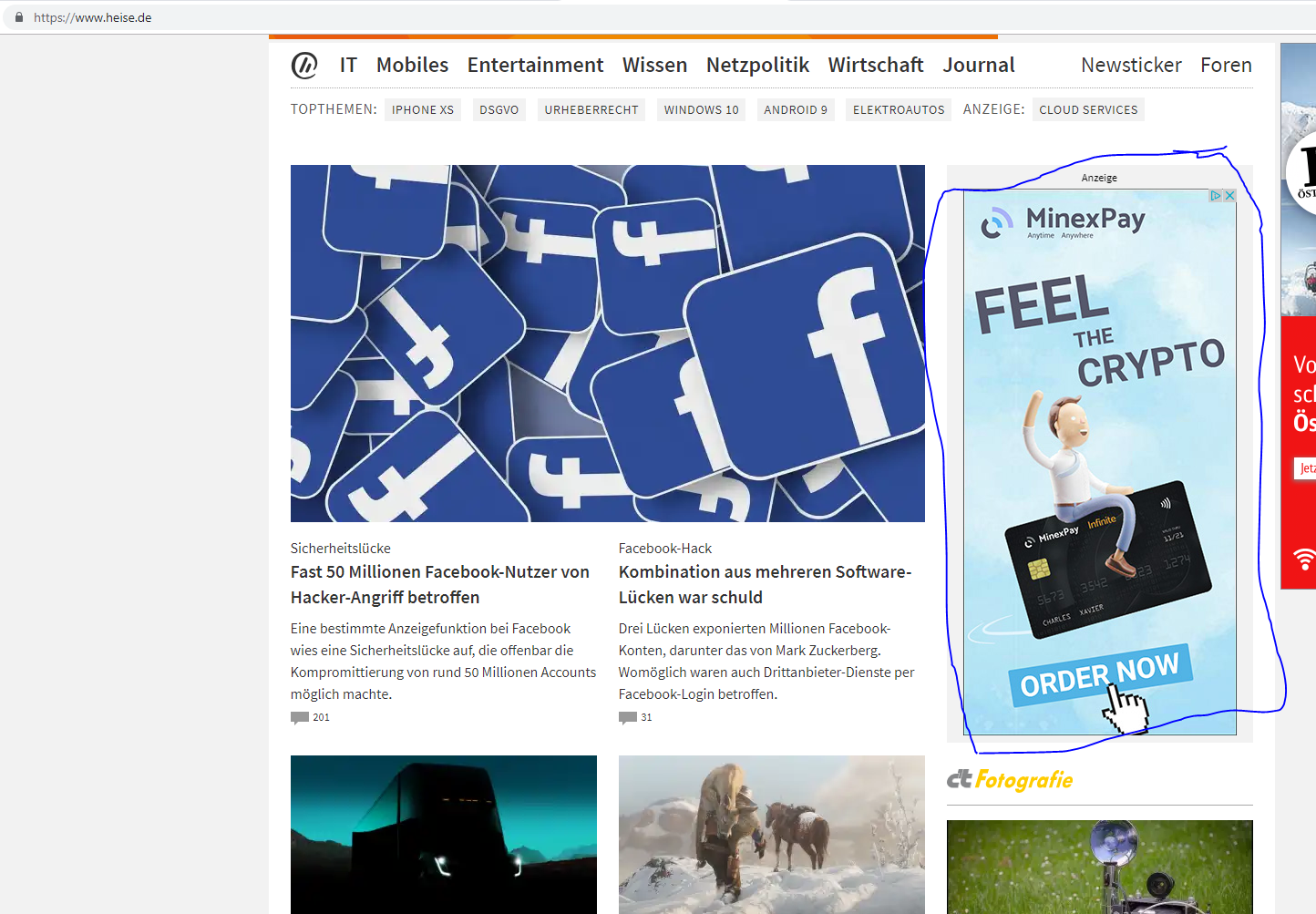The image size is (1316, 914).
Task: View the site security padlock icon
Action: [19, 17]
